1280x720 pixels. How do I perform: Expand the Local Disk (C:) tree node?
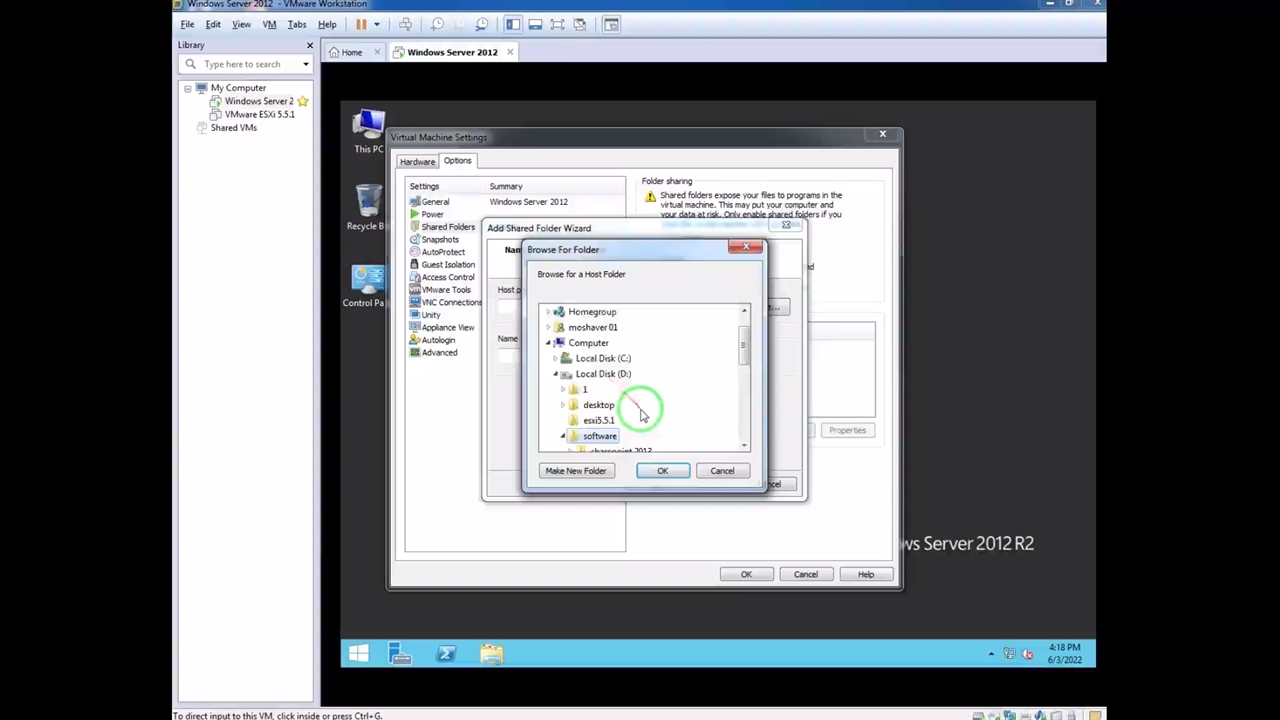tap(555, 358)
